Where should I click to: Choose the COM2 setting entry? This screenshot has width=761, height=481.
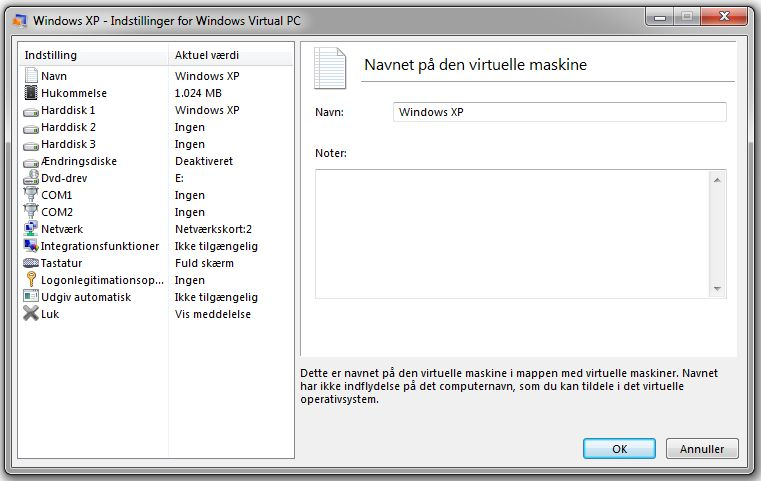(x=156, y=212)
